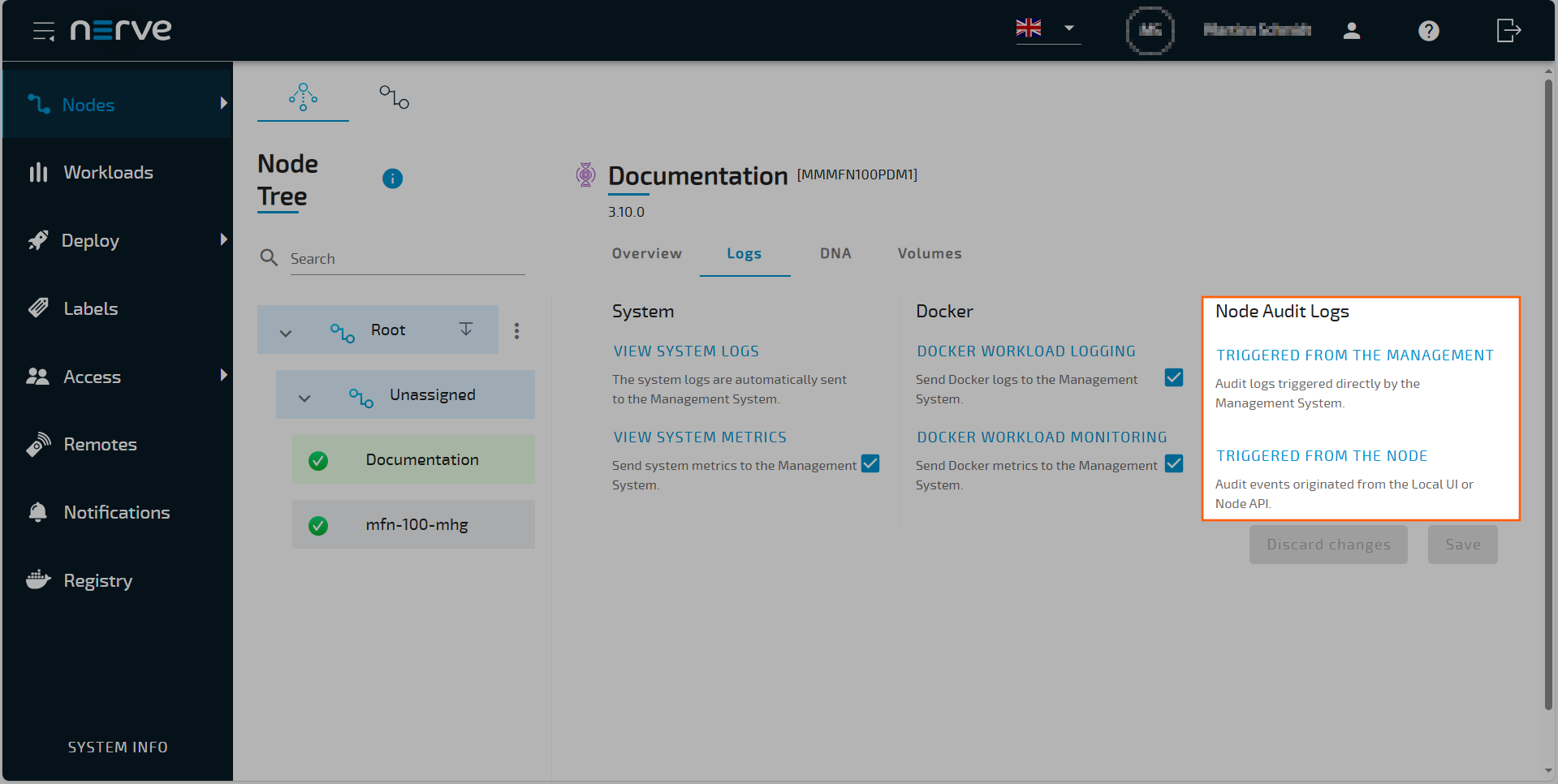Open the help icon in the header
The width and height of the screenshot is (1558, 784).
click(1428, 30)
